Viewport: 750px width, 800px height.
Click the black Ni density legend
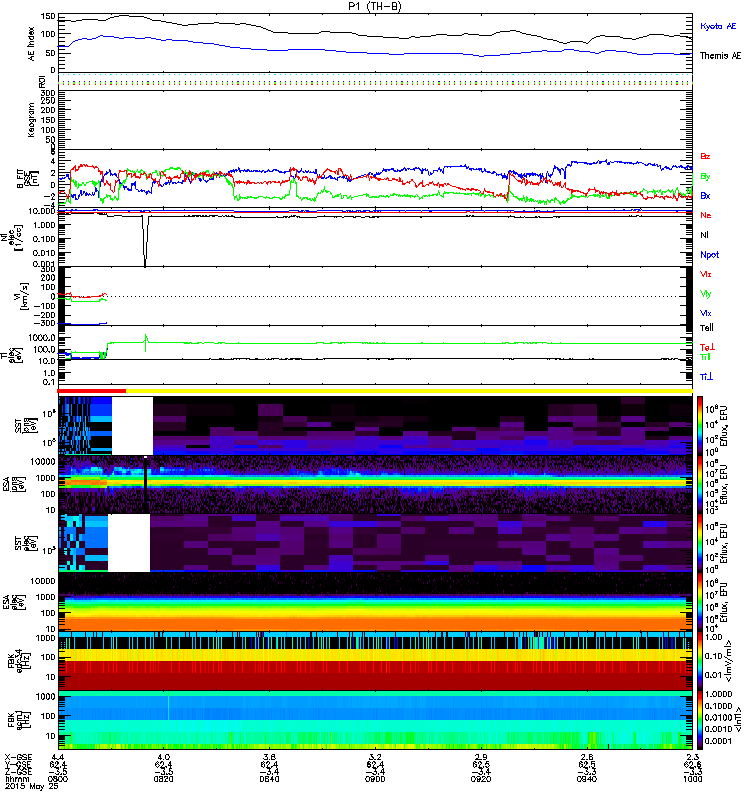point(704,235)
